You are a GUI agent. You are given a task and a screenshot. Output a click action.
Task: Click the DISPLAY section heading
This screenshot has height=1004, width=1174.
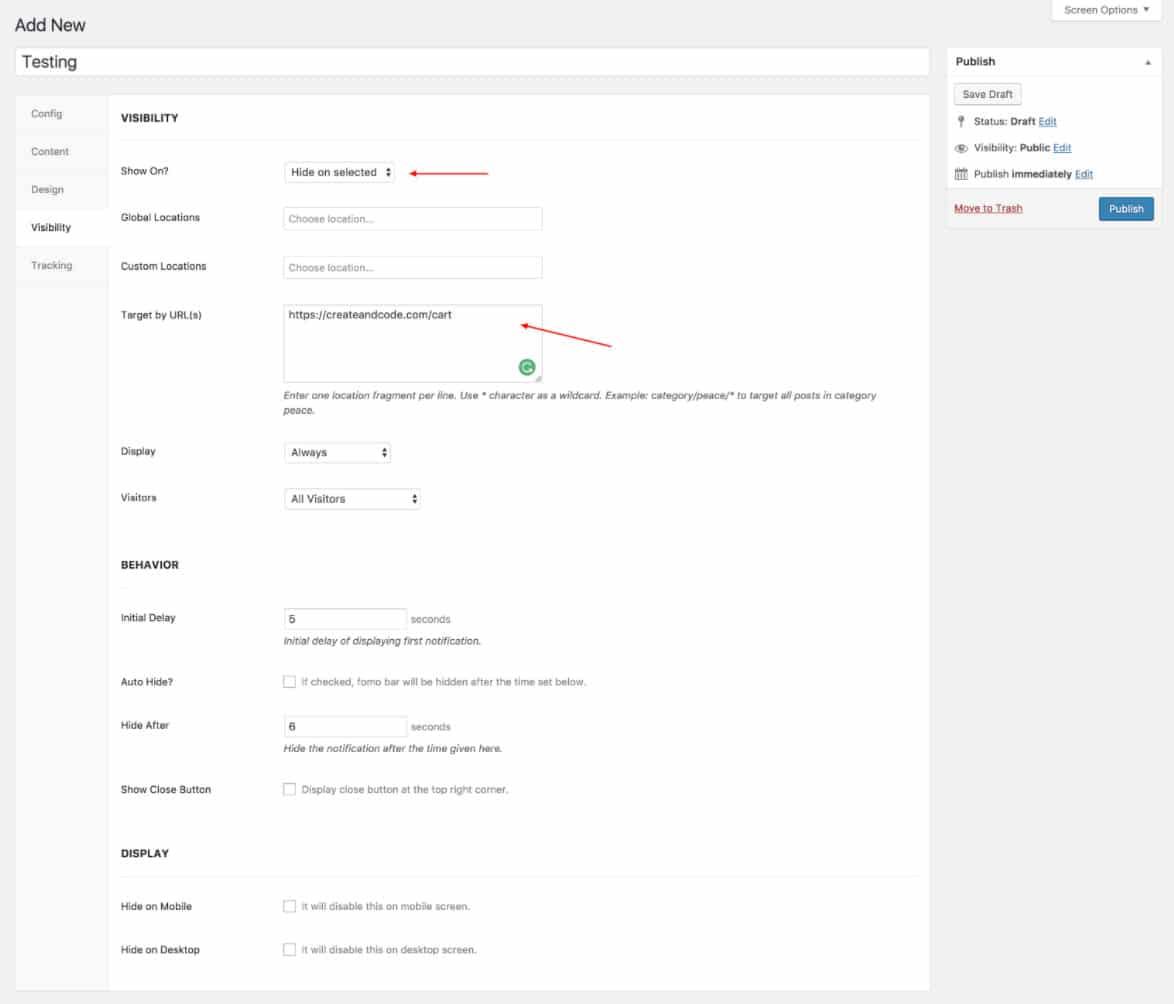(145, 853)
